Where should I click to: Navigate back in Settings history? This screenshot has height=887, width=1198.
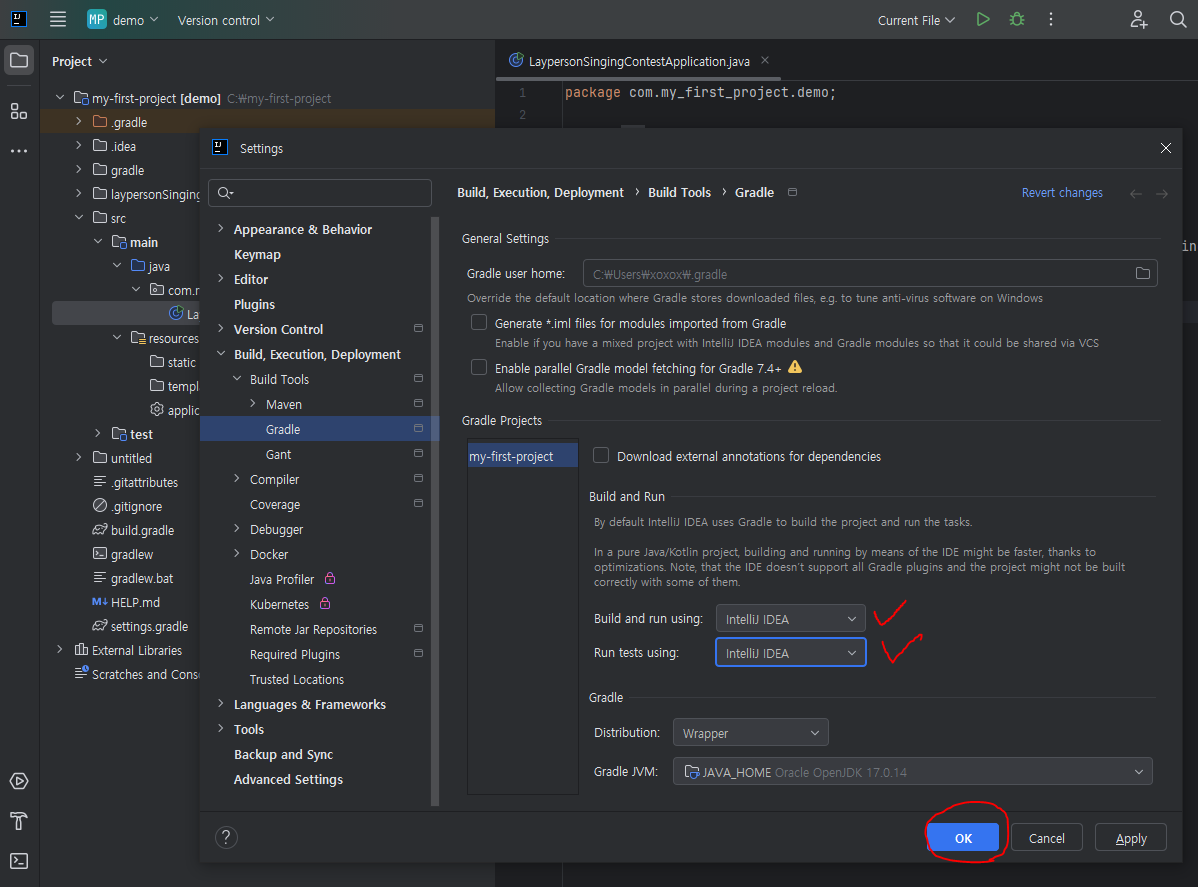pos(1135,193)
